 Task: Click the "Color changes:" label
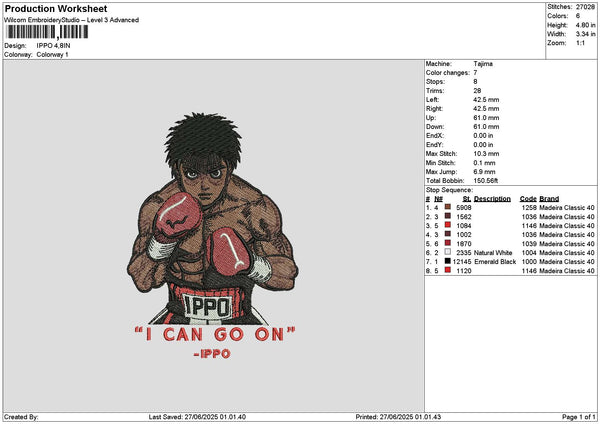(x=448, y=73)
